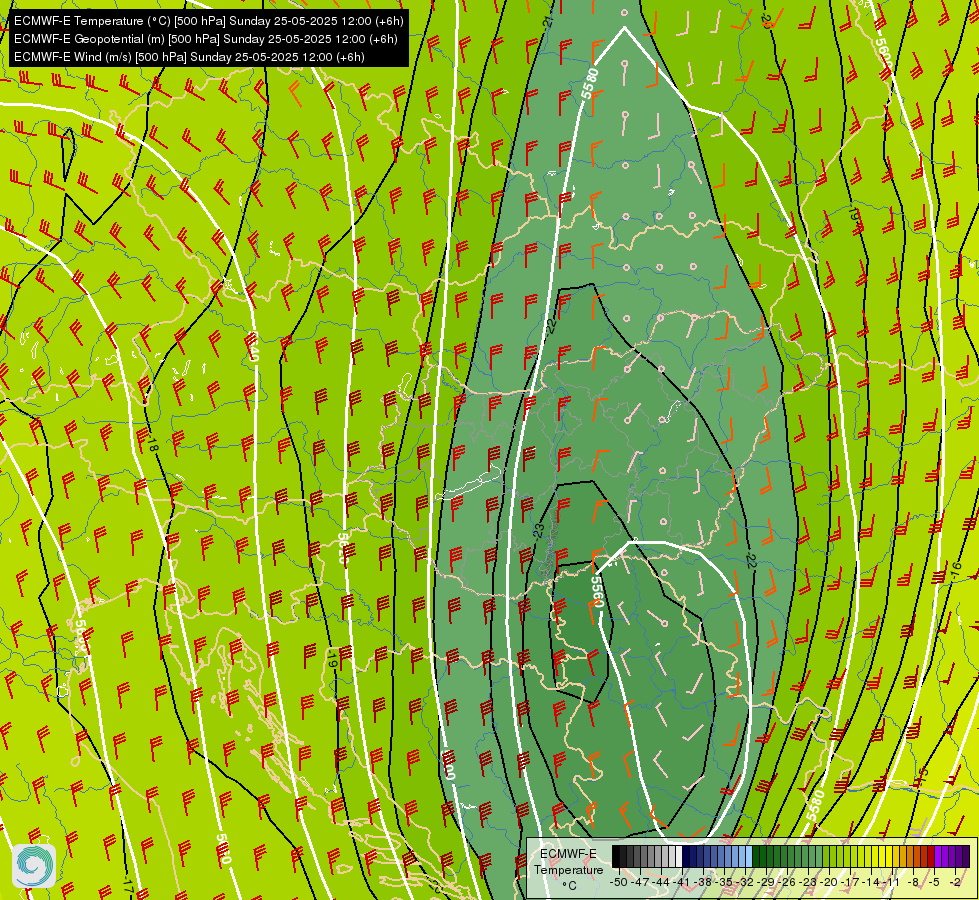The image size is (979, 900).
Task: Click the 5600 geopotential label at the top right
Action: click(883, 52)
